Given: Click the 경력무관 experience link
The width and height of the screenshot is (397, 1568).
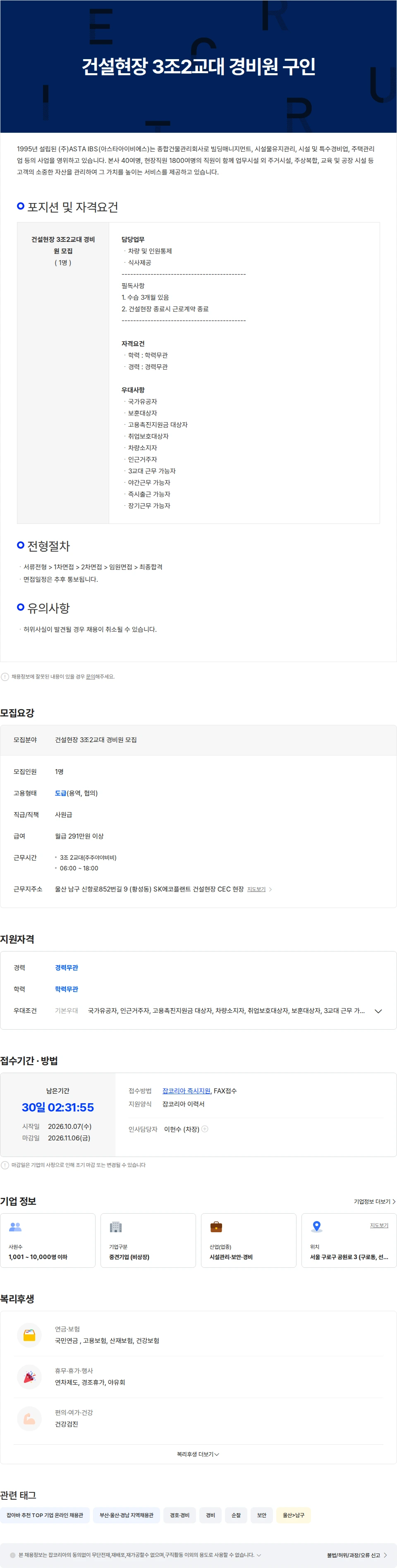Looking at the screenshot, I should coord(66,967).
